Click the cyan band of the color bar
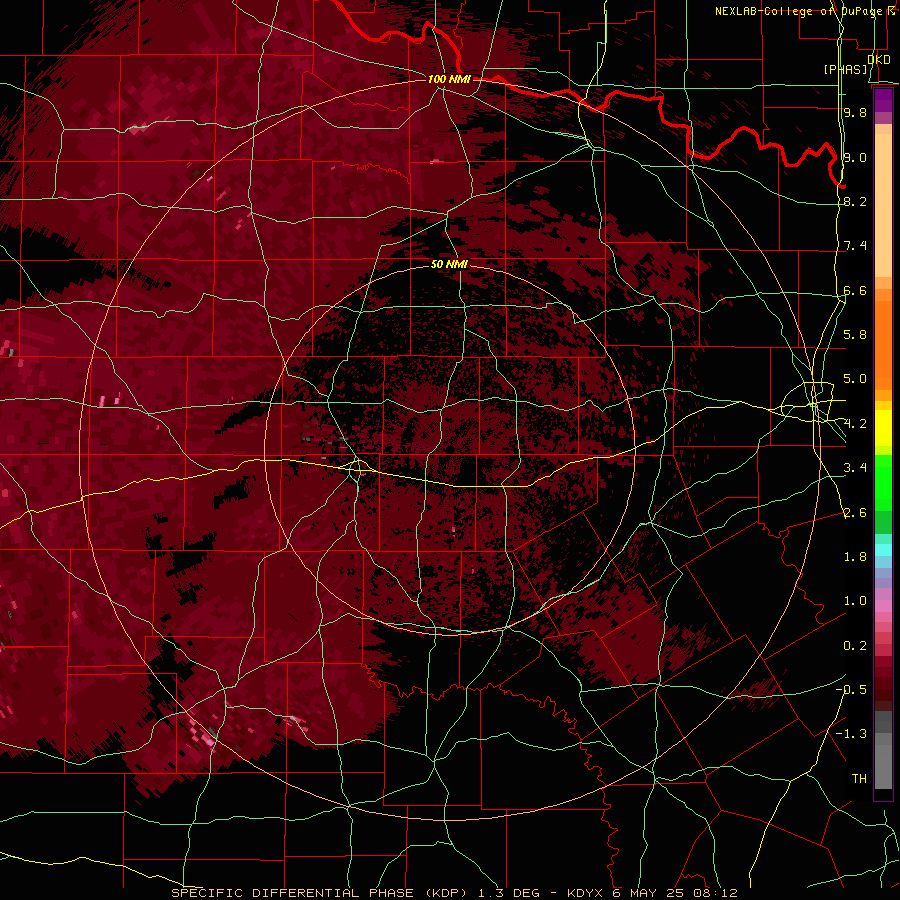This screenshot has height=900, width=900. pos(883,549)
